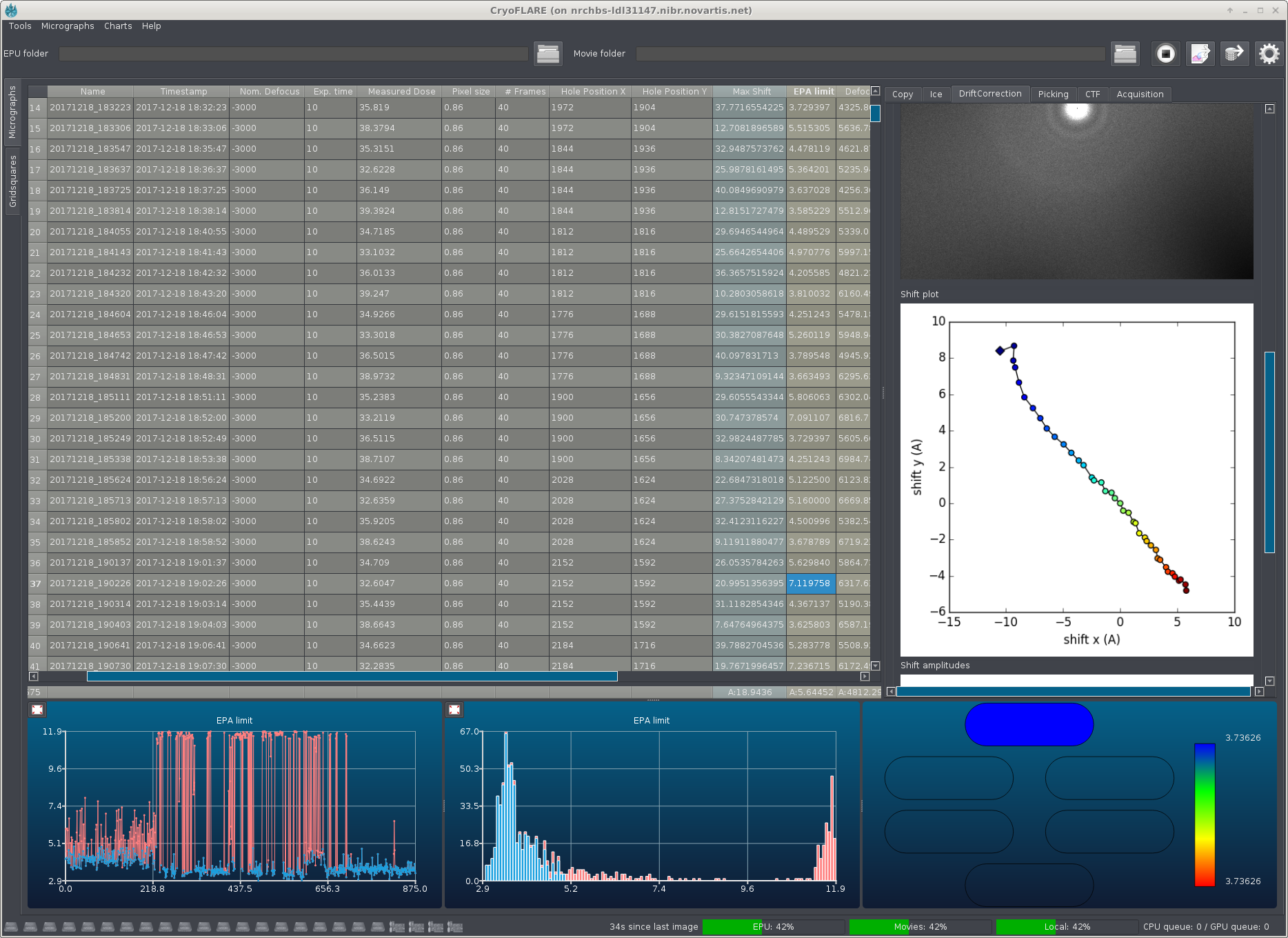
Task: Browse for the Movie folder
Action: (1125, 54)
